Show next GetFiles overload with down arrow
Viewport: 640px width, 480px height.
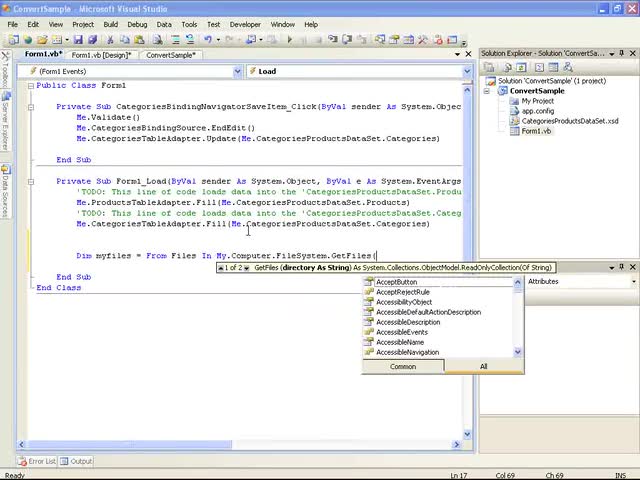point(246,268)
